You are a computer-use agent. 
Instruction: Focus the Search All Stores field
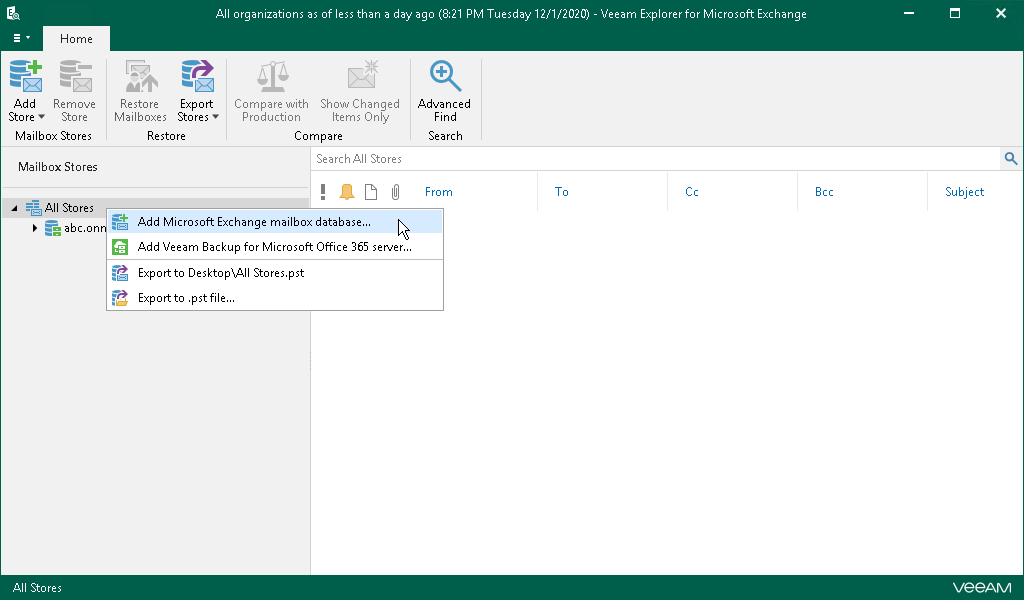coord(655,159)
